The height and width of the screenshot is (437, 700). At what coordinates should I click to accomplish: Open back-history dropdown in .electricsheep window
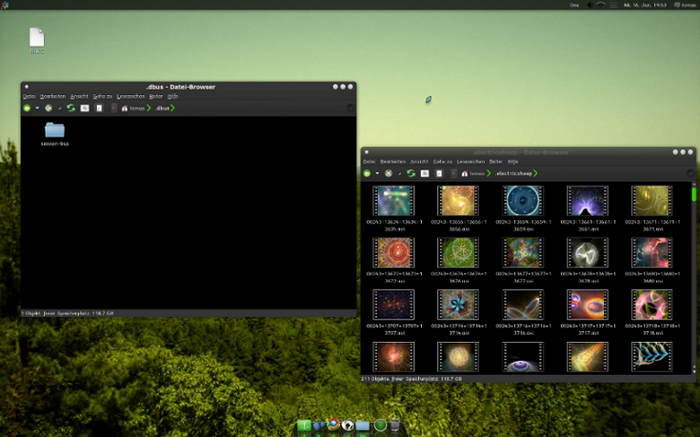tap(377, 173)
